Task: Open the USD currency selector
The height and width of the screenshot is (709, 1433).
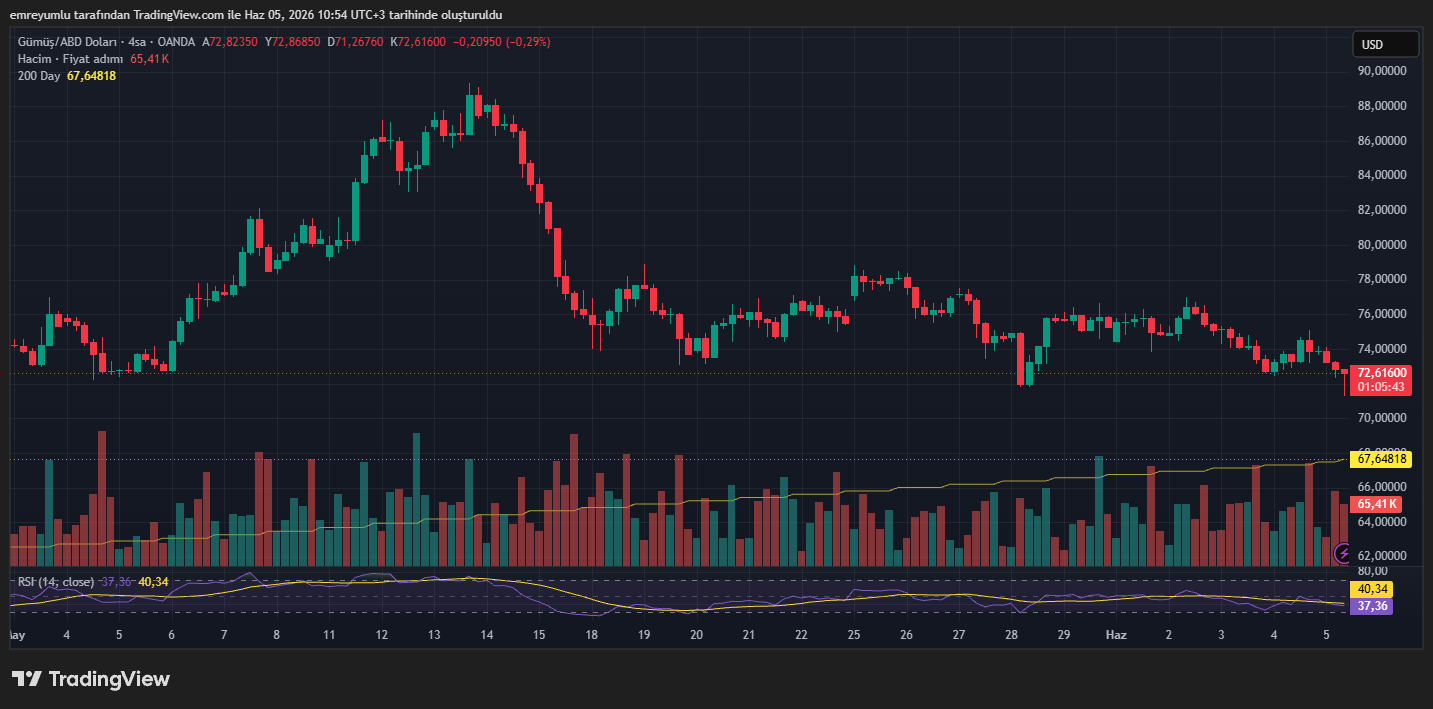Action: coord(1385,44)
